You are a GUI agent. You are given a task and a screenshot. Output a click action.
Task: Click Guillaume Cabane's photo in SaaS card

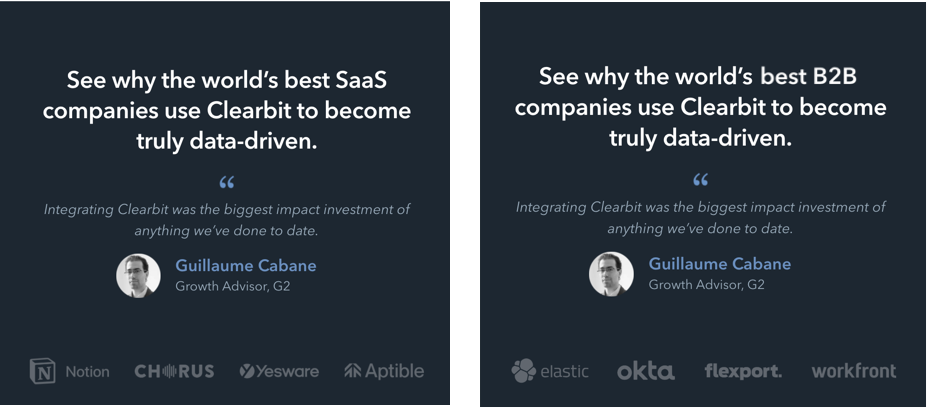pyautogui.click(x=138, y=276)
